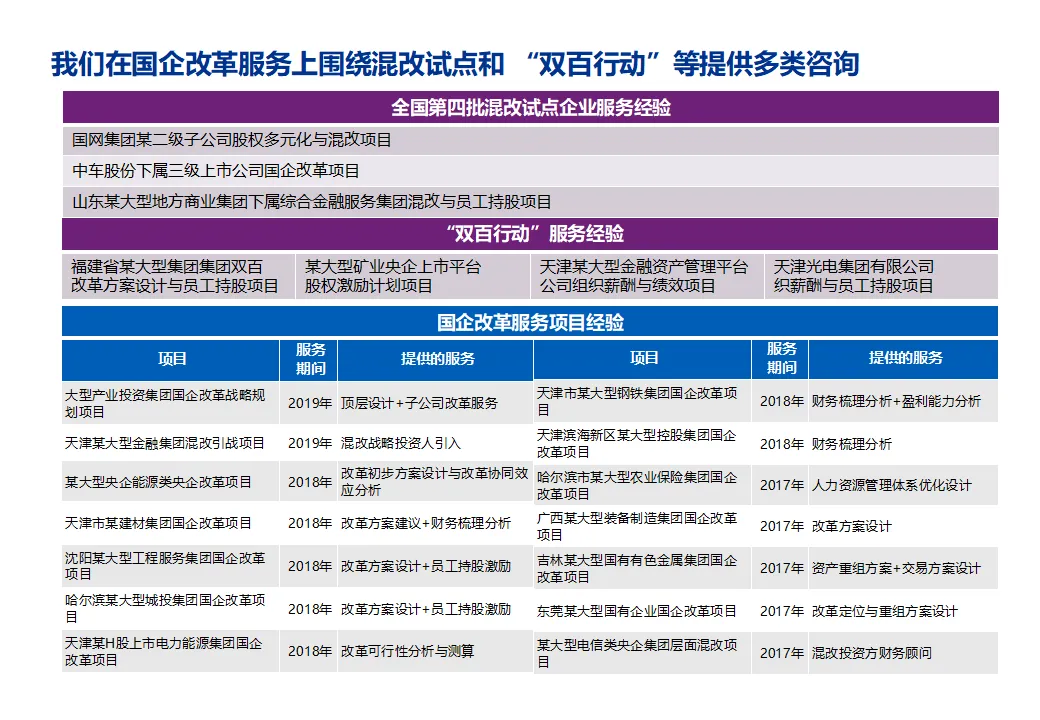Click 顶层设计+子公司改革服务 cell

[436, 403]
